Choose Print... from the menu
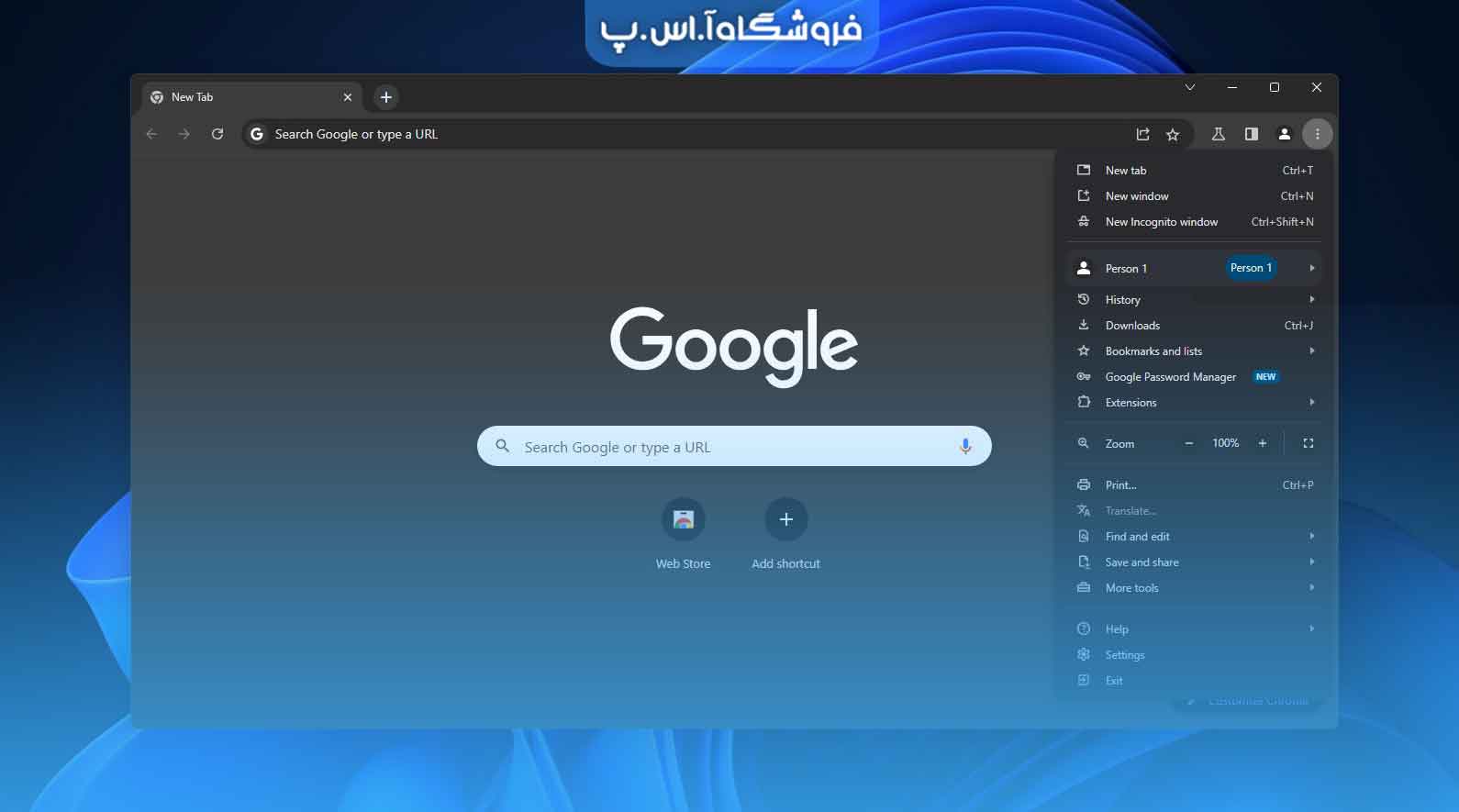Image resolution: width=1459 pixels, height=812 pixels. pos(1194,485)
